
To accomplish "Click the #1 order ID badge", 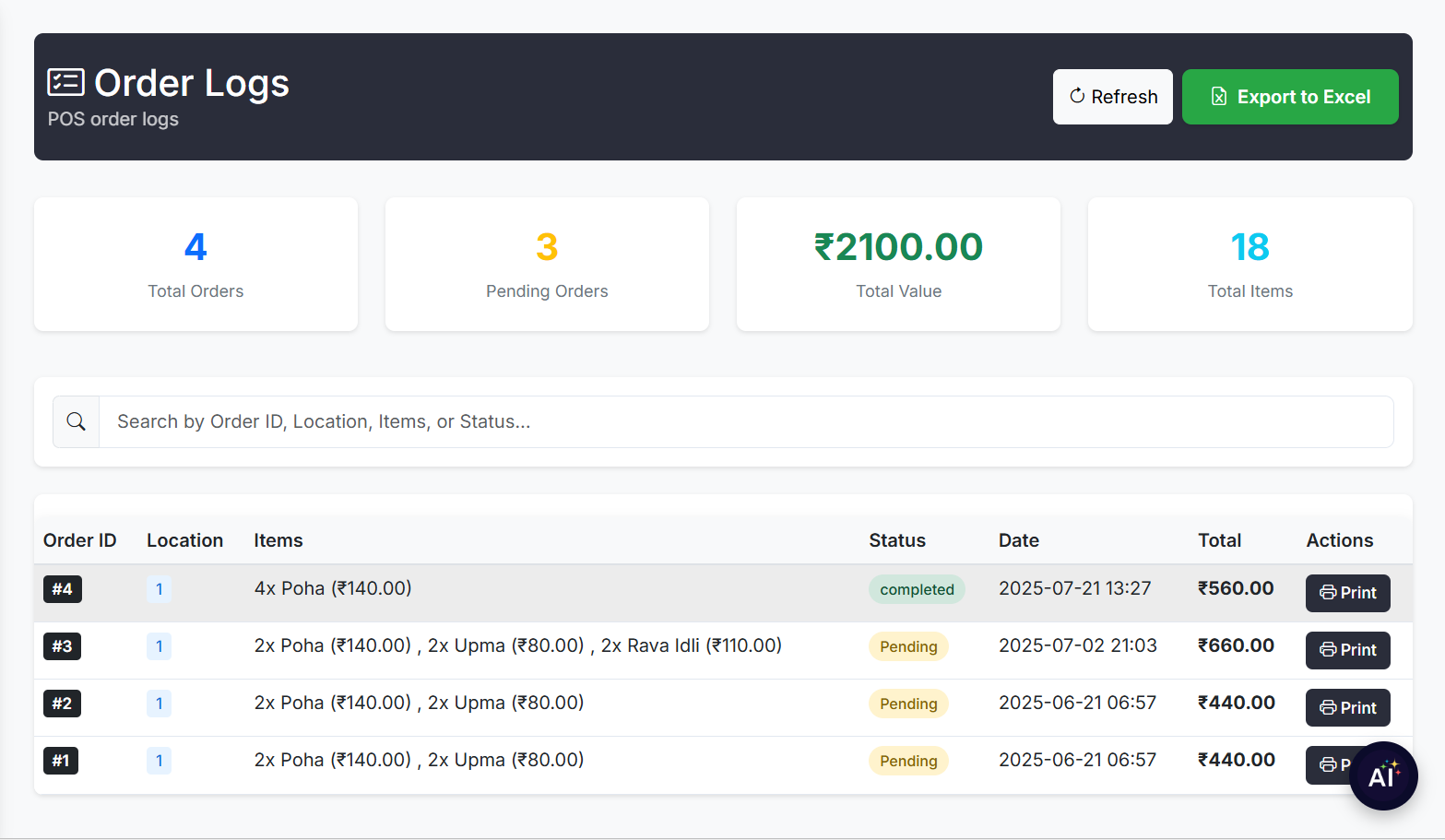I will click(61, 761).
